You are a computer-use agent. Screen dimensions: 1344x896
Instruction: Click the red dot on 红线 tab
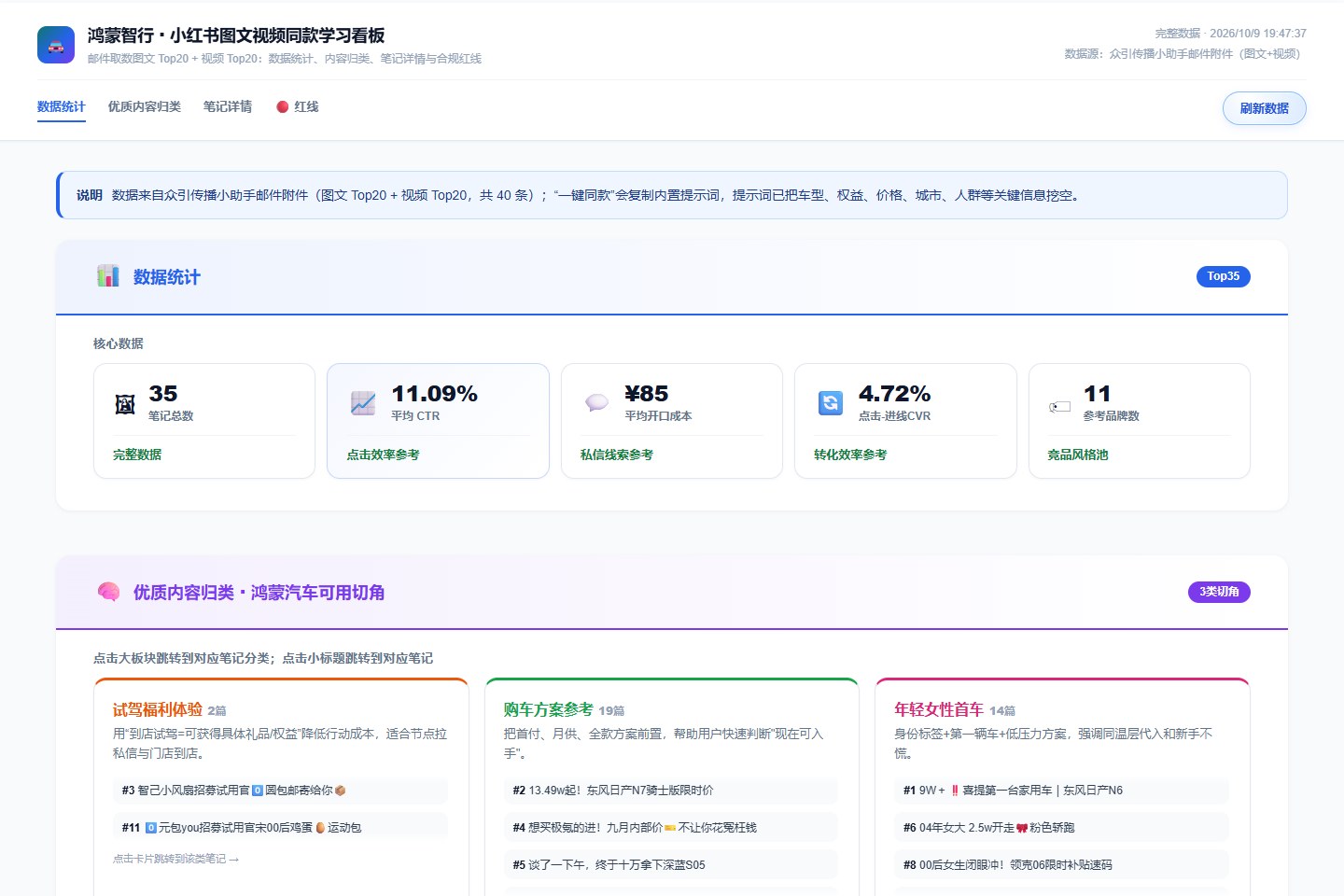tap(282, 106)
